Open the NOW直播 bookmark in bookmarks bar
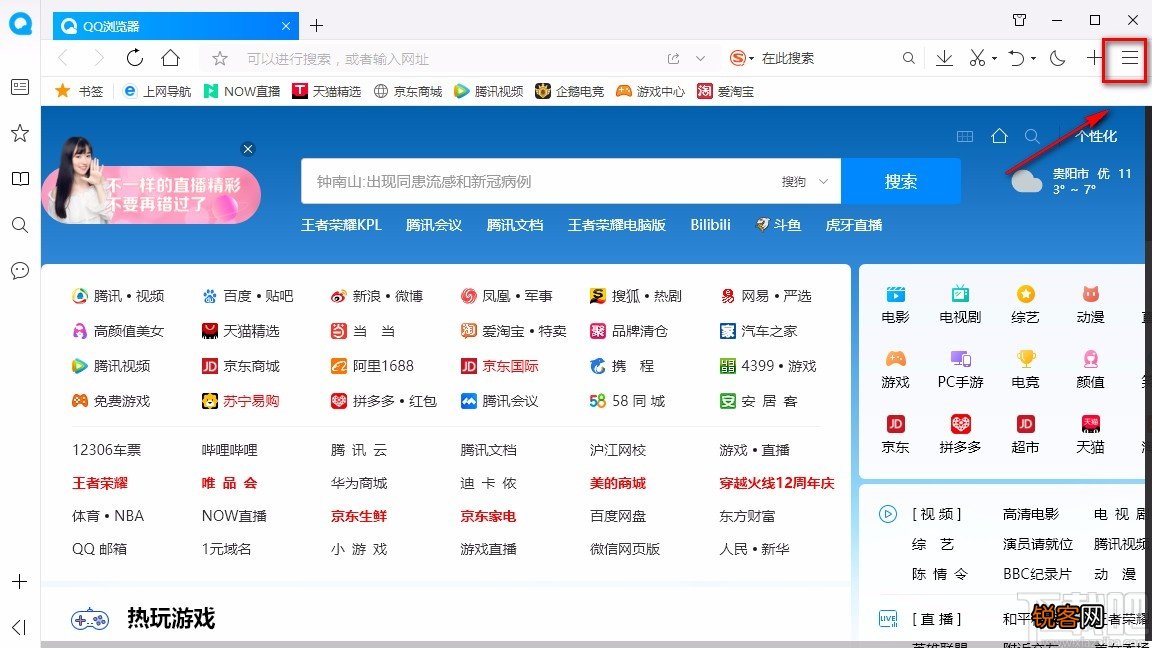This screenshot has width=1152, height=648. pyautogui.click(x=242, y=91)
